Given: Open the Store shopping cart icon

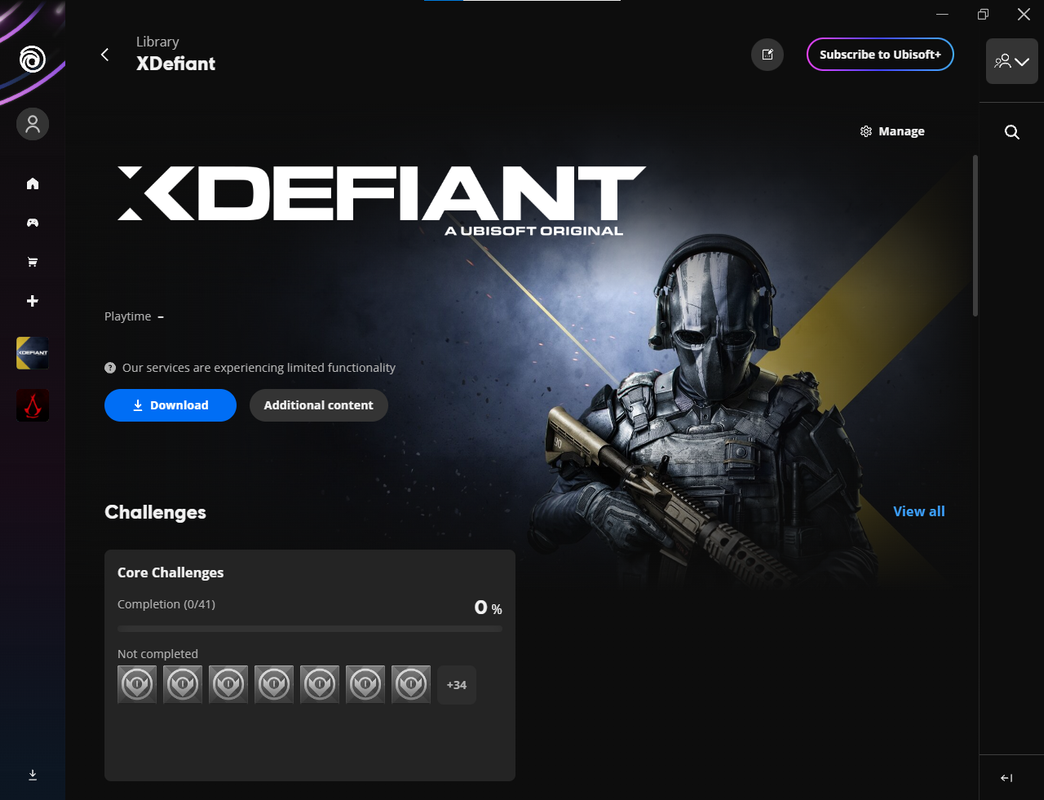Looking at the screenshot, I should point(32,262).
